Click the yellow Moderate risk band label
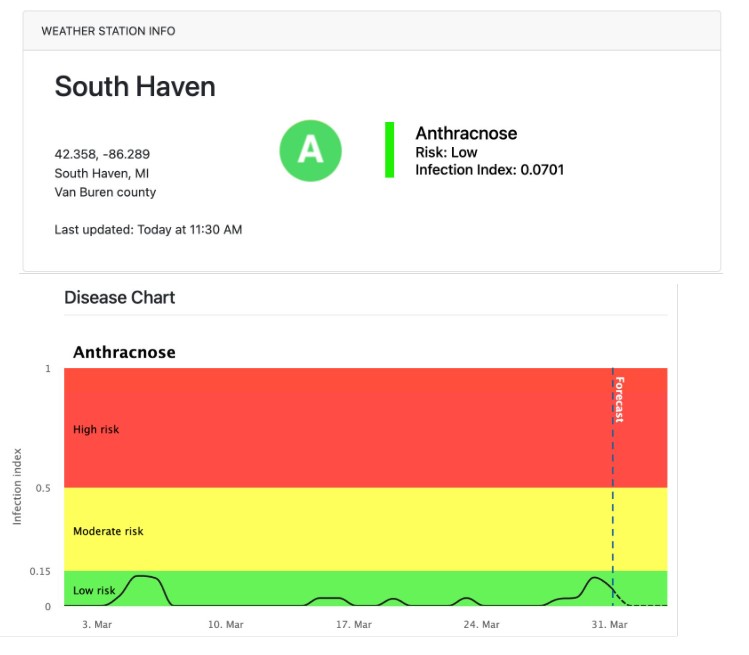 coord(108,531)
